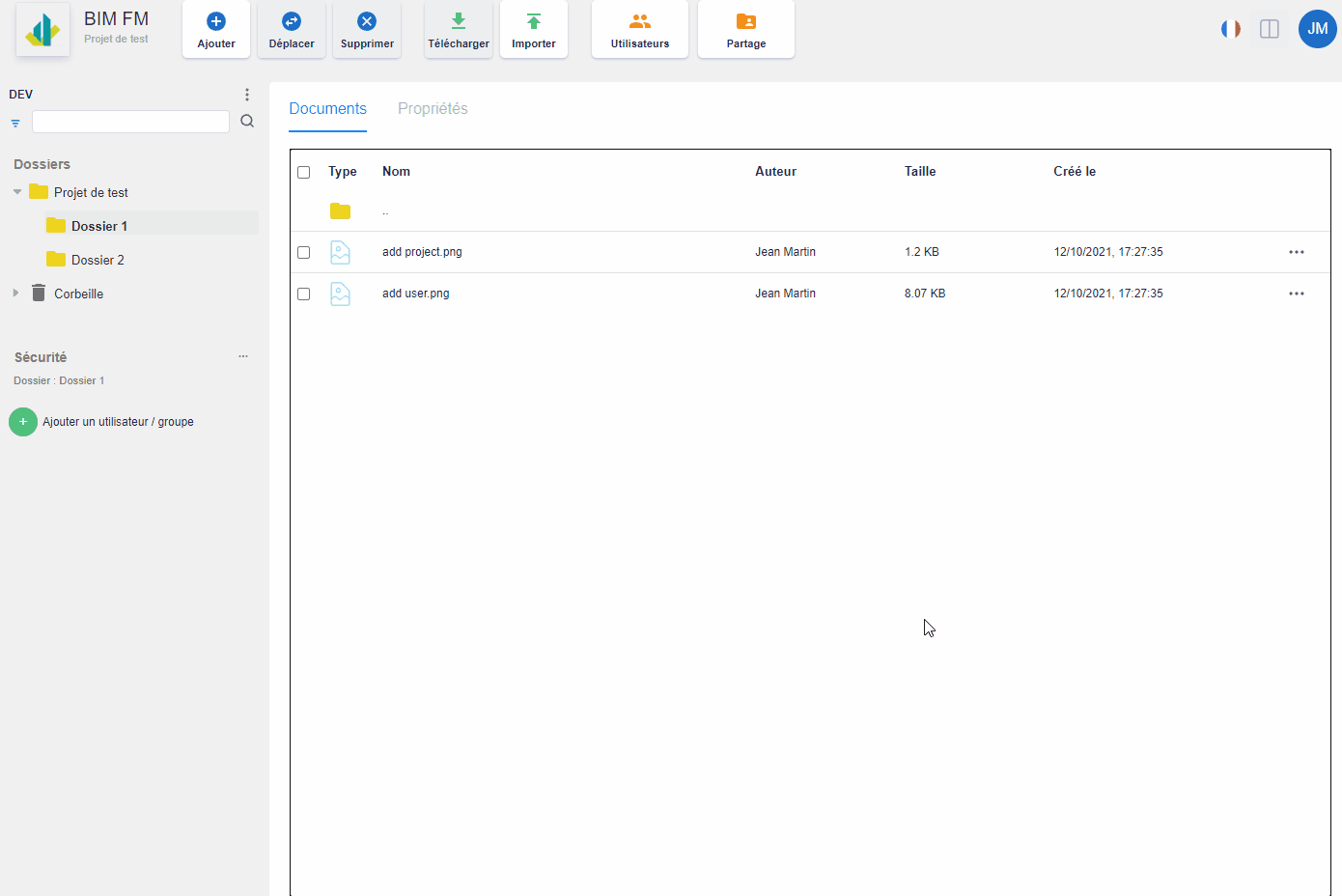Click the Télécharger download icon
The image size is (1342, 896).
click(x=459, y=22)
